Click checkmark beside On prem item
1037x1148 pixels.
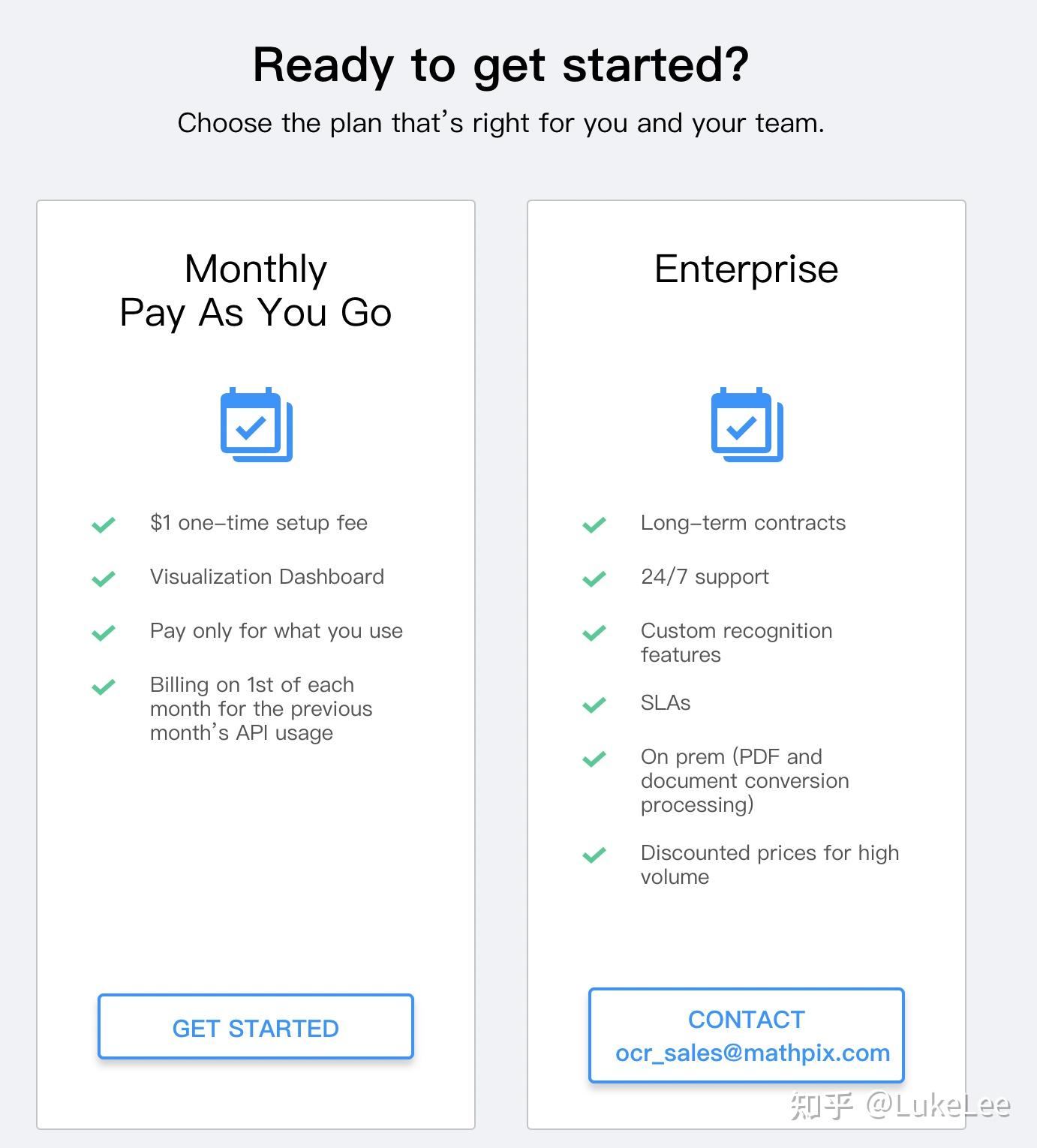click(x=594, y=759)
